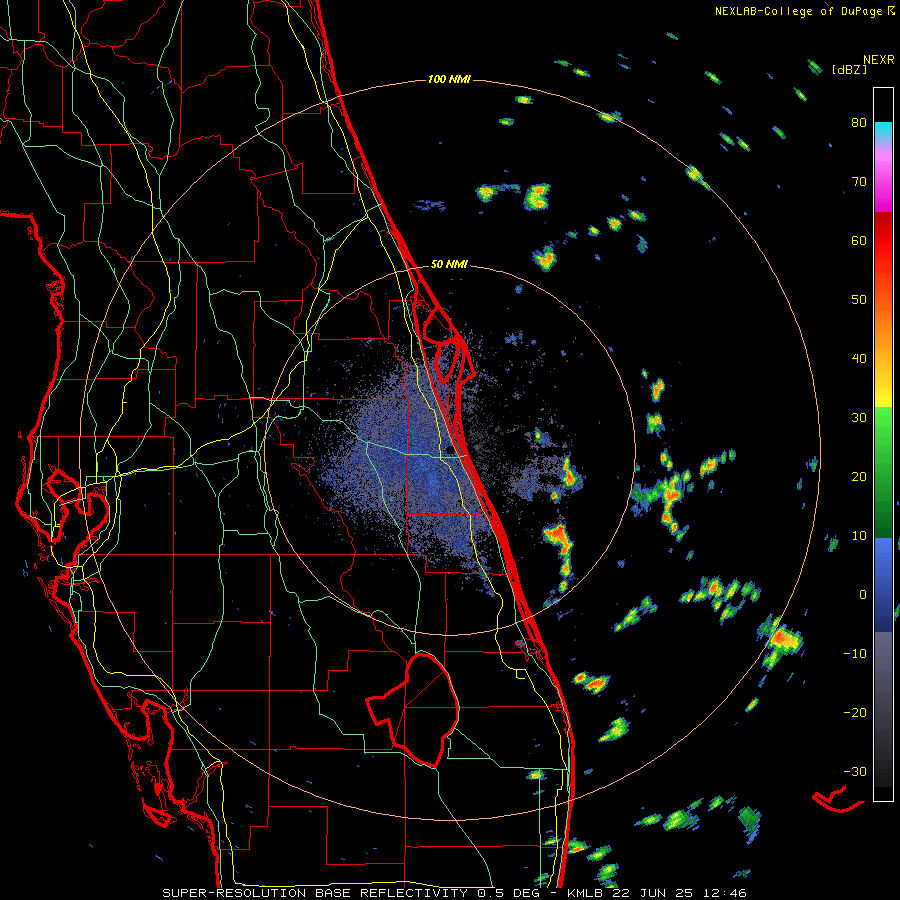This screenshot has height=900, width=900.
Task: Click the 30 value on the dBZ scale
Action: pos(859,417)
